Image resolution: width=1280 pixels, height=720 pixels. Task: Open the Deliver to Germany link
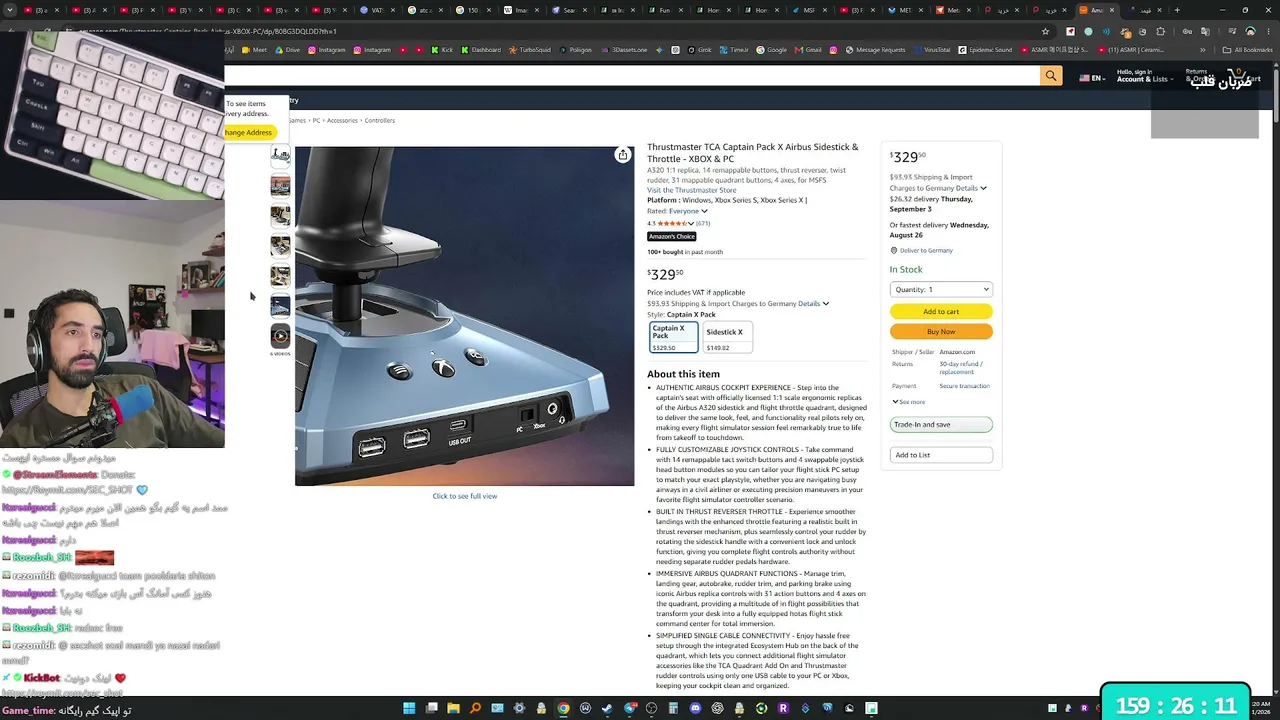[926, 251]
